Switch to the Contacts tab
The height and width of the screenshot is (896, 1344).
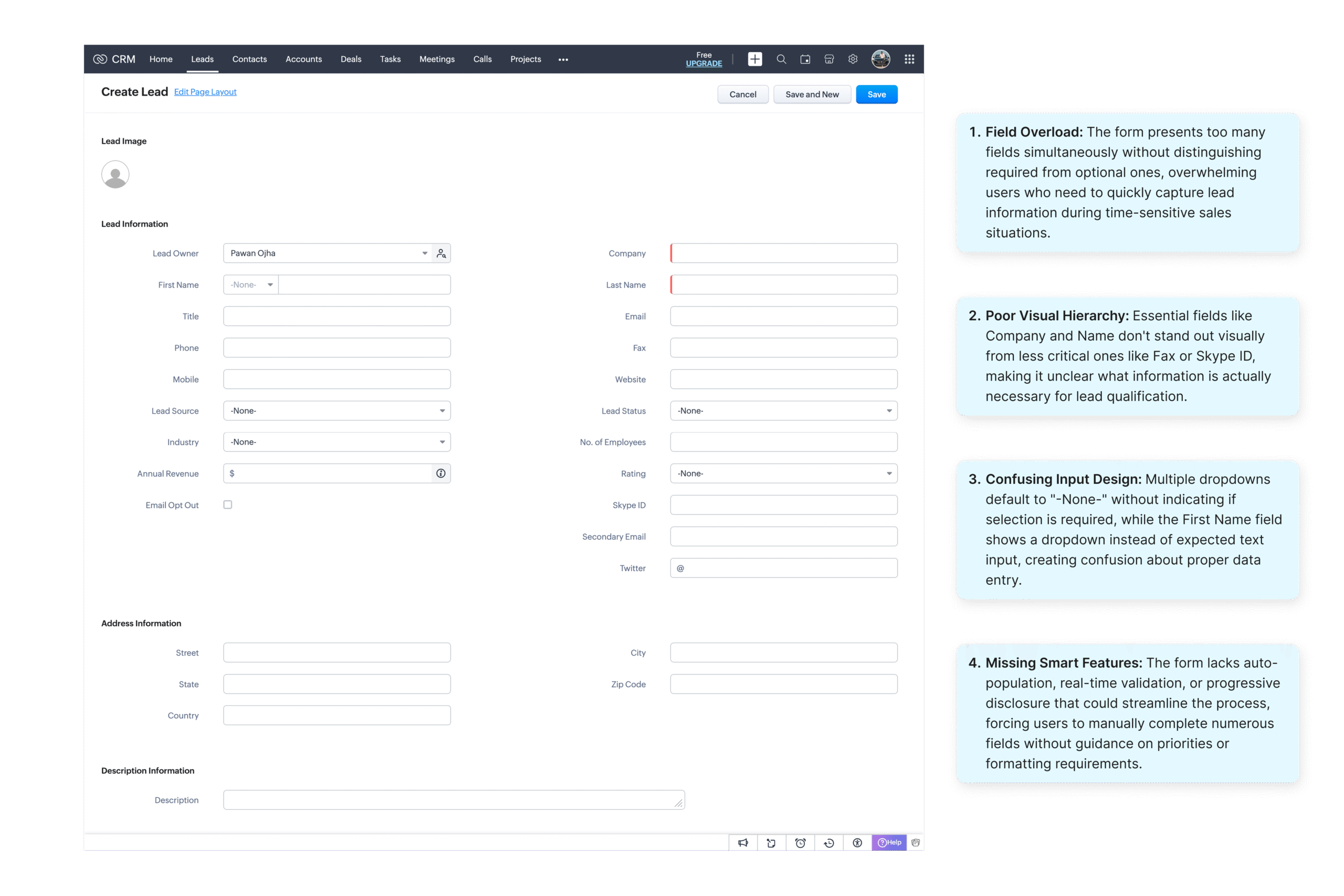click(x=249, y=59)
